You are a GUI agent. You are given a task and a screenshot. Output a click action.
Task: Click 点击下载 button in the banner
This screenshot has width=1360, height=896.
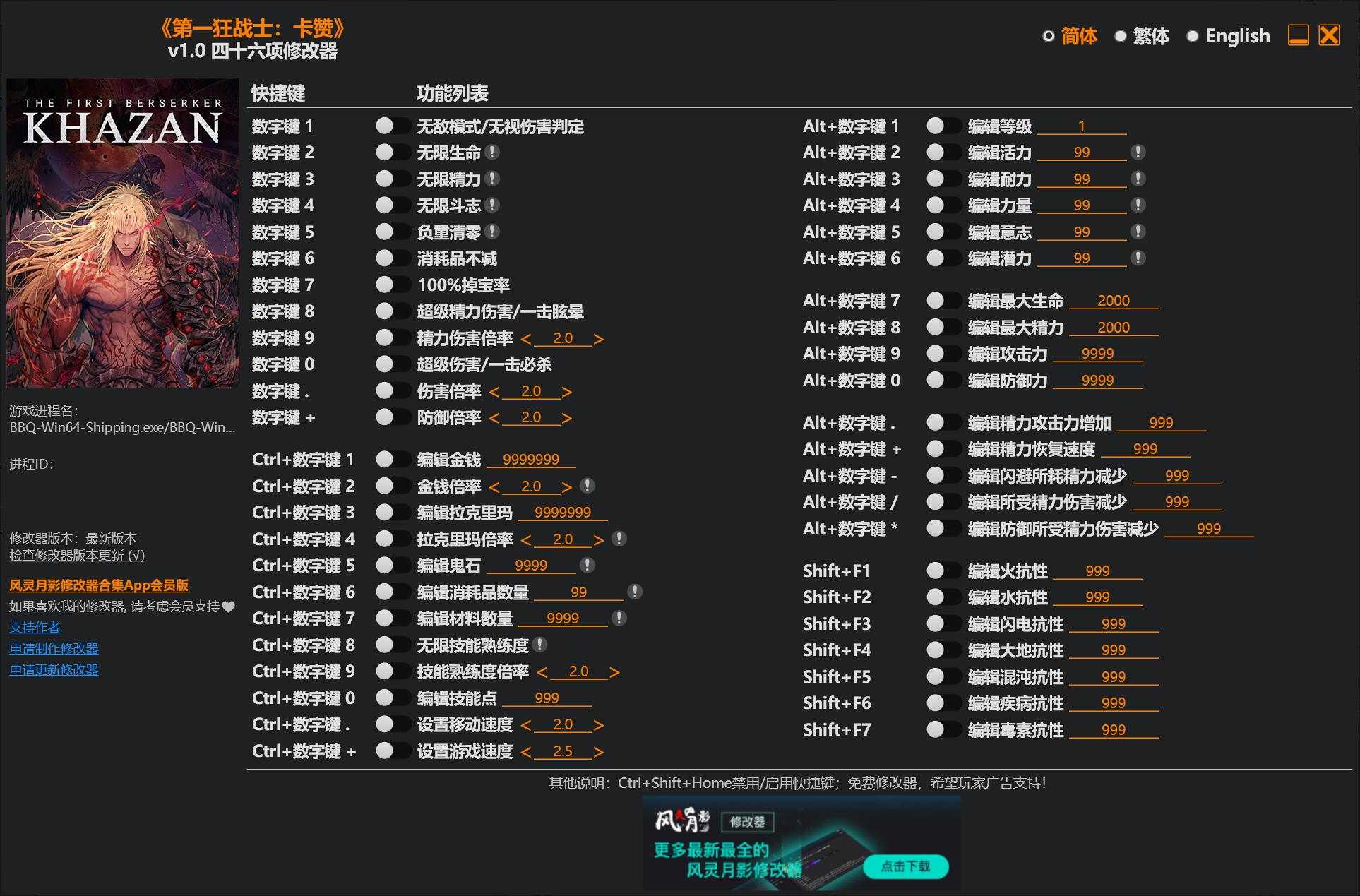pos(905,866)
